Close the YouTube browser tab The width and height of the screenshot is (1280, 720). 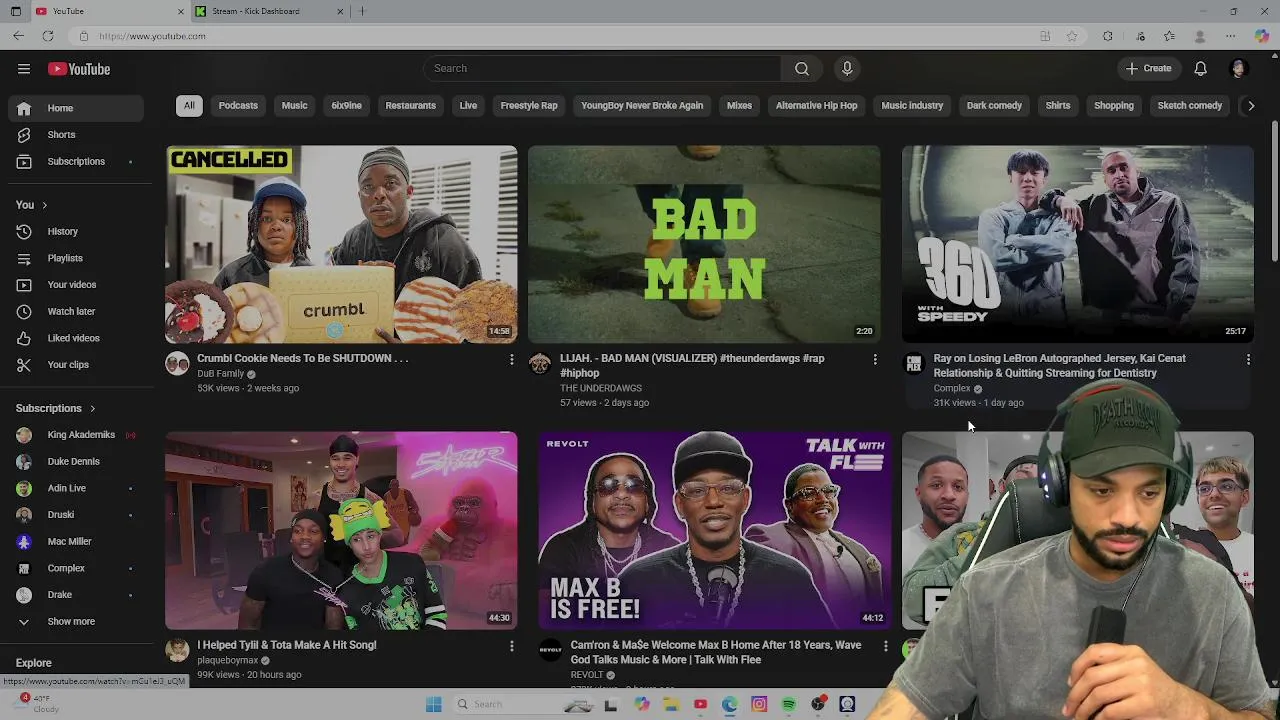click(x=182, y=11)
